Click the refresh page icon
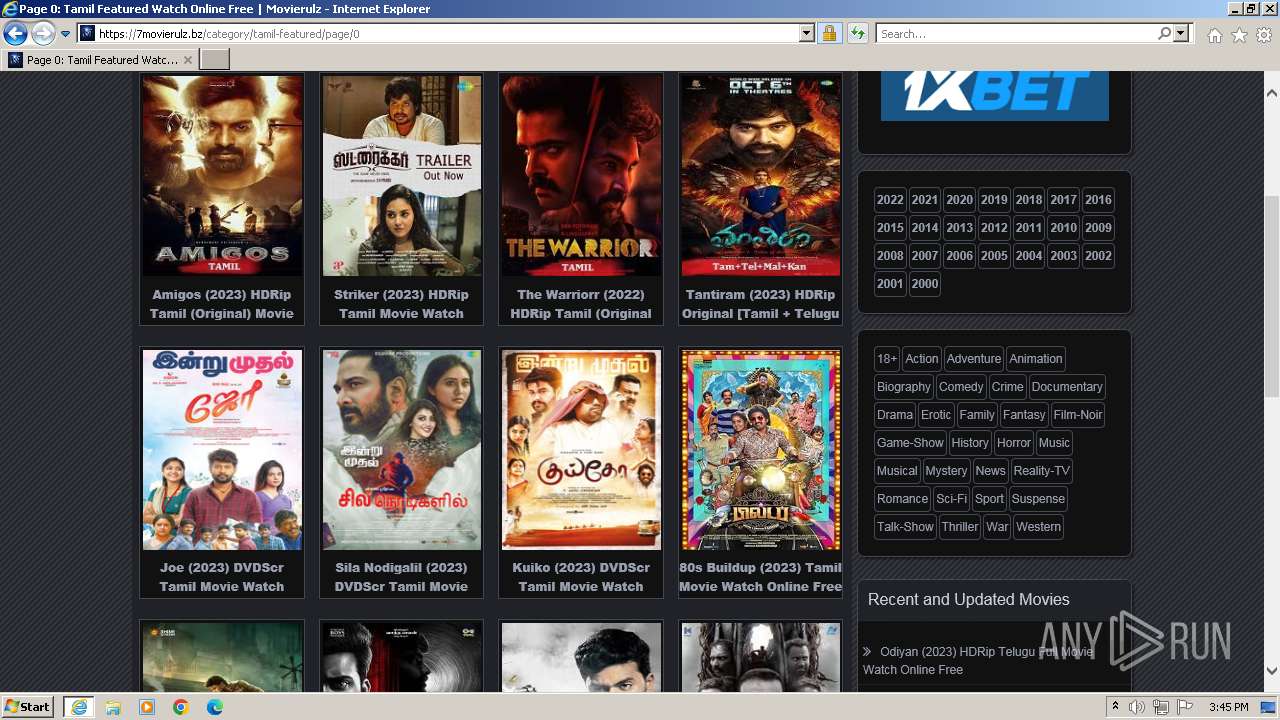The image size is (1280, 720). click(857, 34)
